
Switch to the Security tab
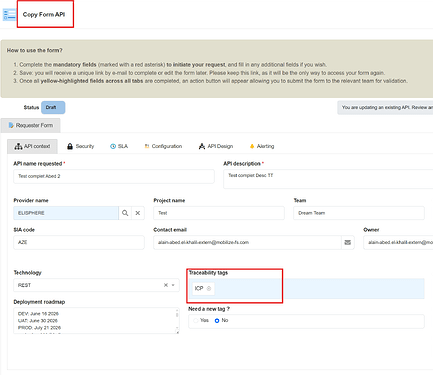(81, 146)
